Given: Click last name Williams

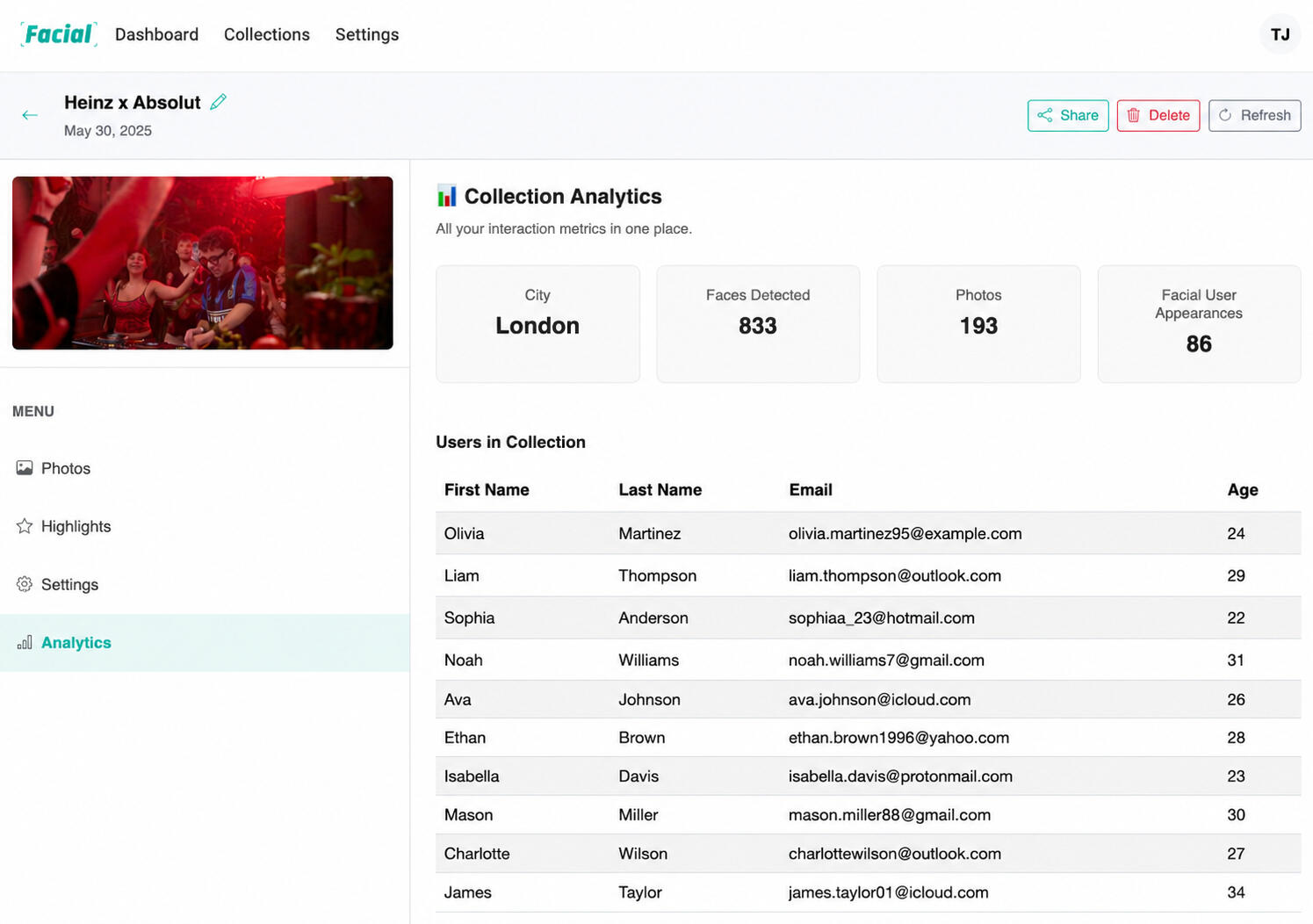Looking at the screenshot, I should pos(648,660).
